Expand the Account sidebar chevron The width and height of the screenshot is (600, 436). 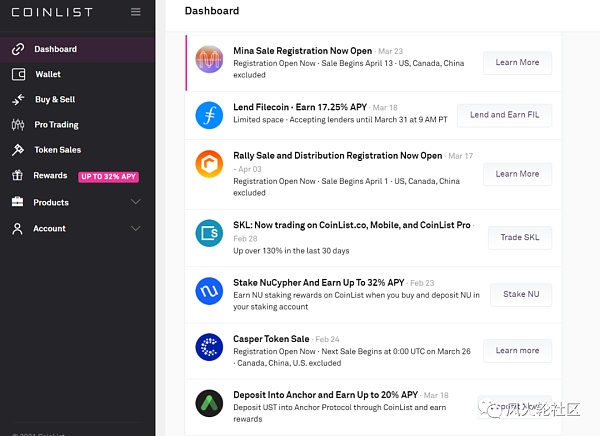136,228
